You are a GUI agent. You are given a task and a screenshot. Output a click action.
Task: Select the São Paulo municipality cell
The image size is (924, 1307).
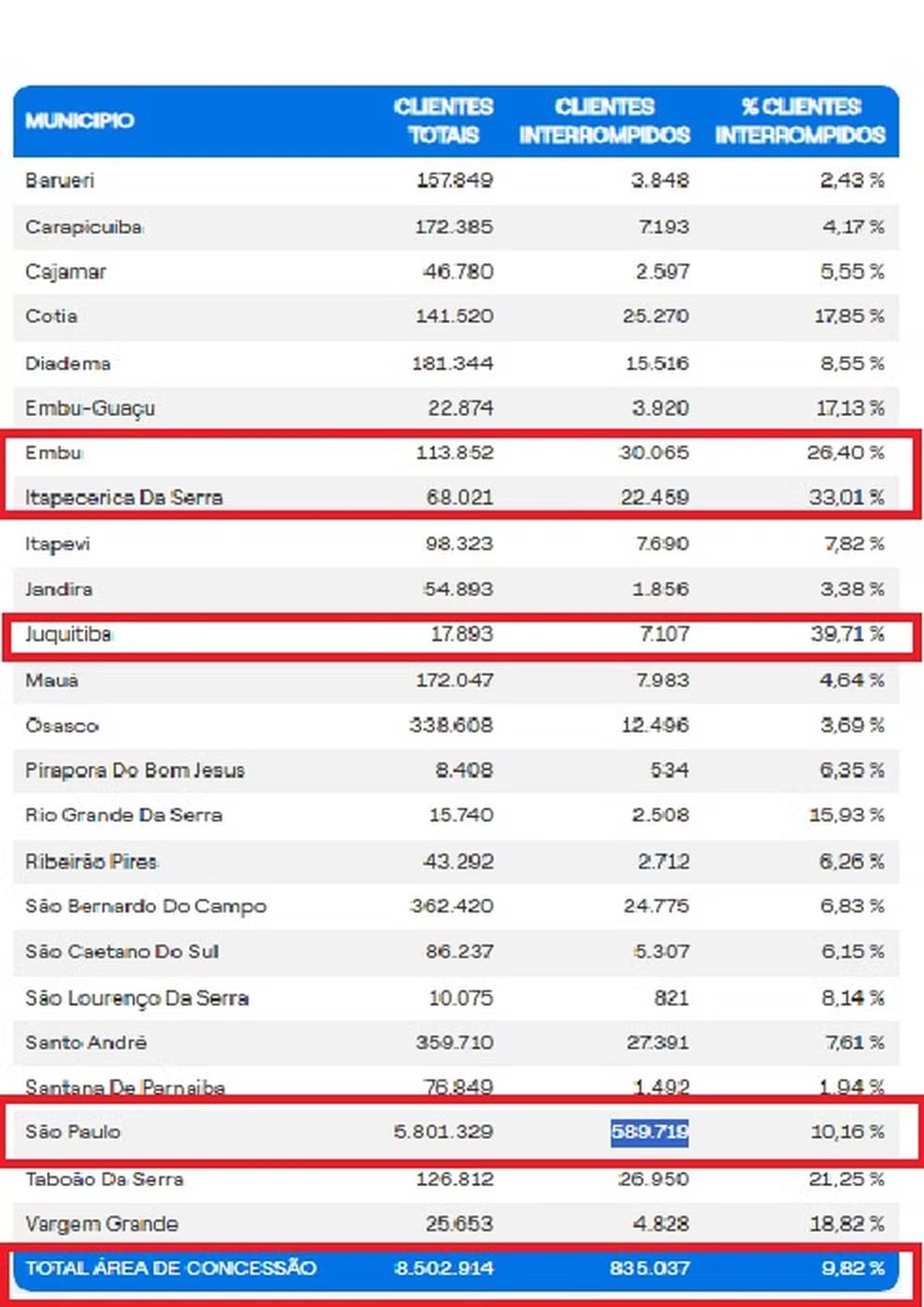(x=73, y=1131)
